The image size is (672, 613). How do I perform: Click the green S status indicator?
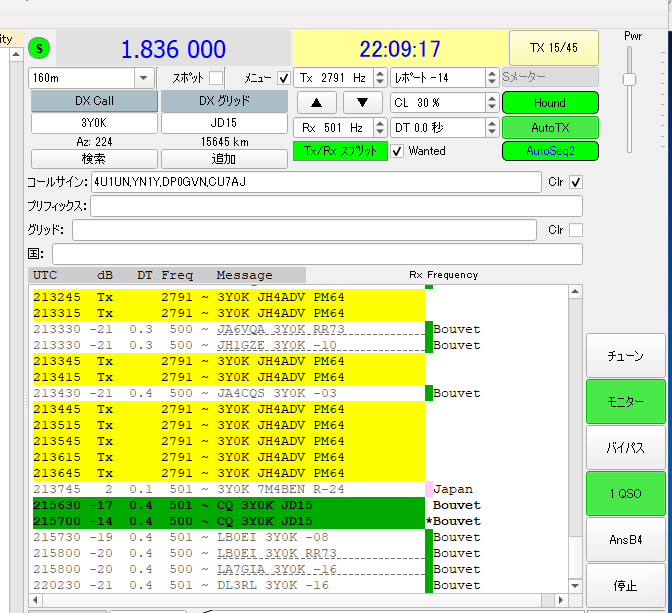click(x=39, y=48)
